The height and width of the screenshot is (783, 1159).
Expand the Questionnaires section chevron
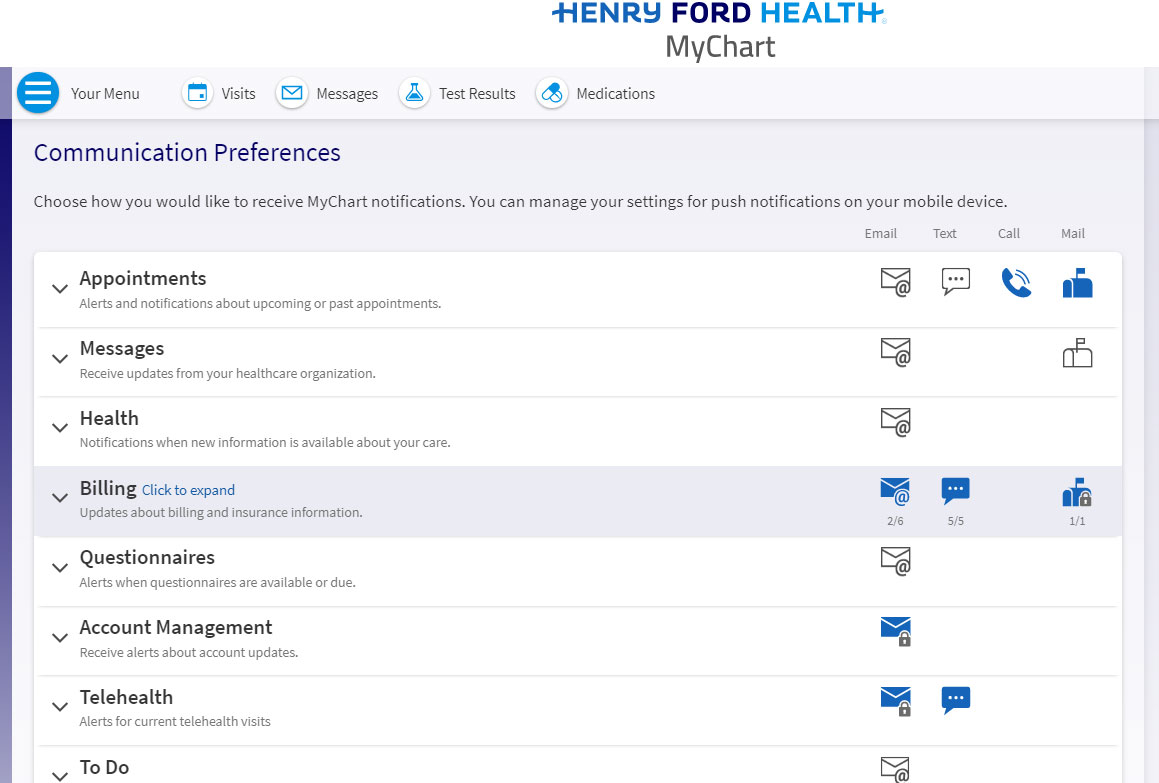(60, 567)
